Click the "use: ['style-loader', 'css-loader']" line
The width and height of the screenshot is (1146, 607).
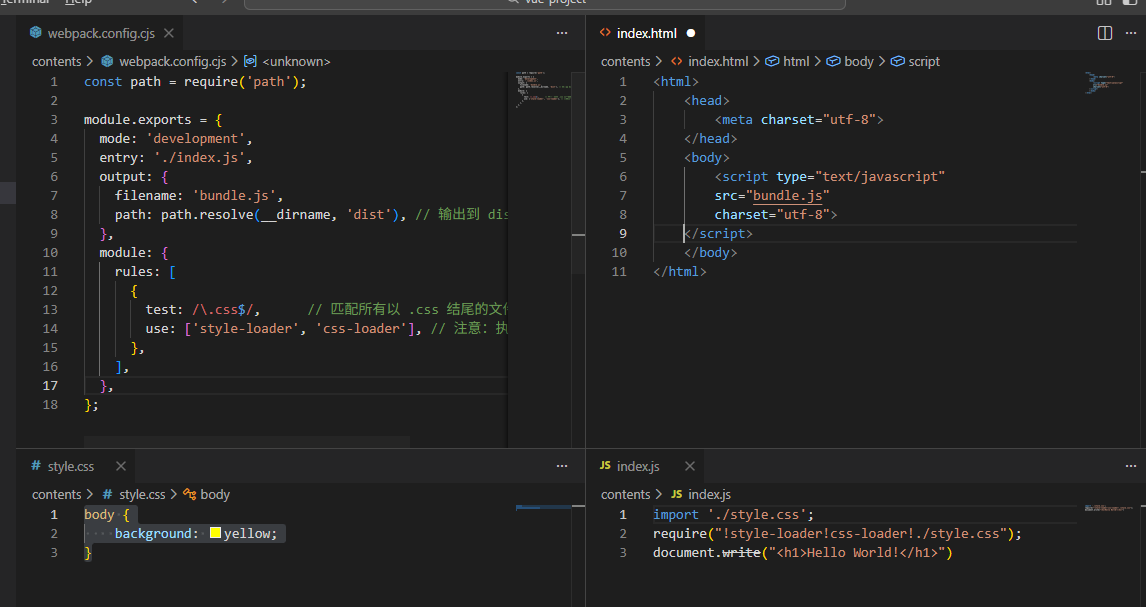pyautogui.click(x=284, y=329)
